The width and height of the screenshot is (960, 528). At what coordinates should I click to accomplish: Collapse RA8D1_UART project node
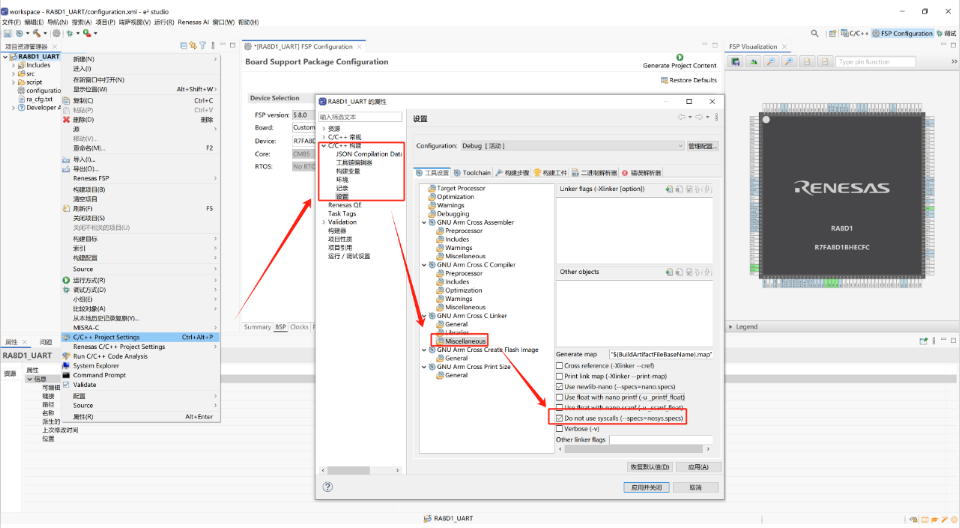6,56
